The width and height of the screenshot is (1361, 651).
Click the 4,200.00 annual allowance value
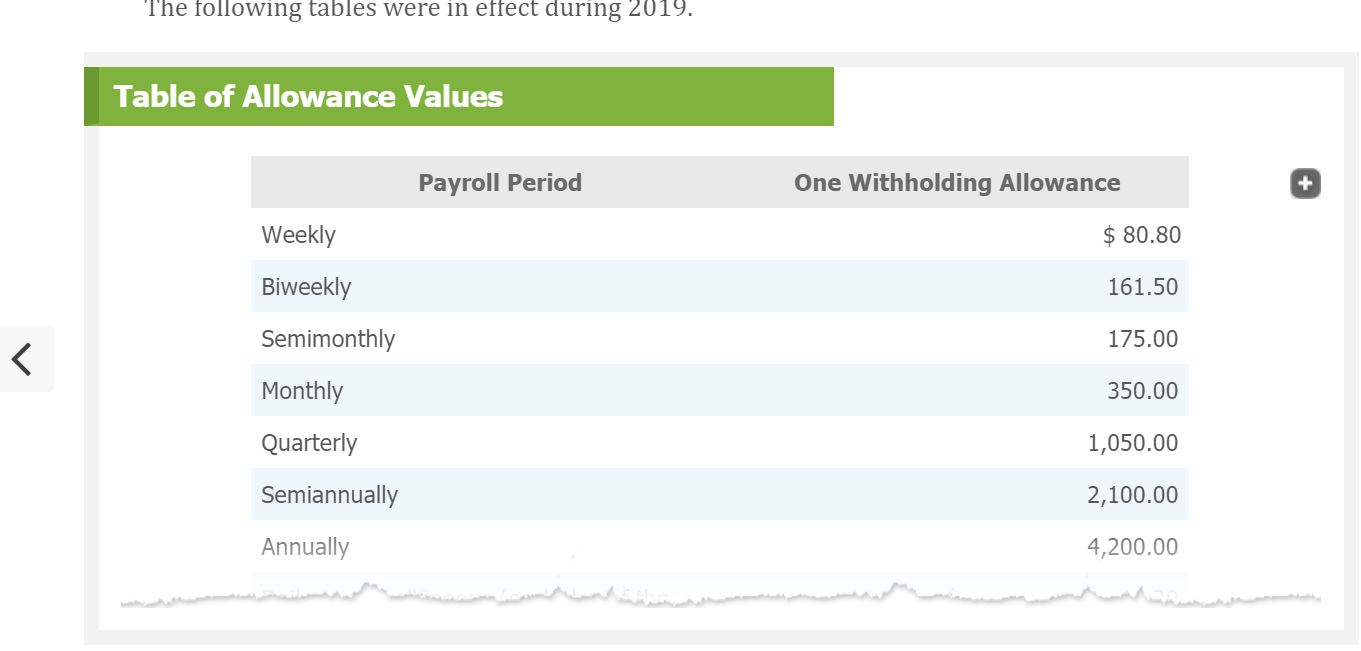tap(1133, 547)
